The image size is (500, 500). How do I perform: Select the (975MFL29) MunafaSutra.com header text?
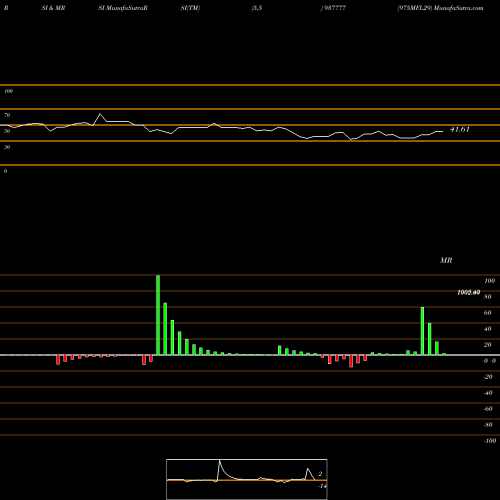click(x=440, y=8)
